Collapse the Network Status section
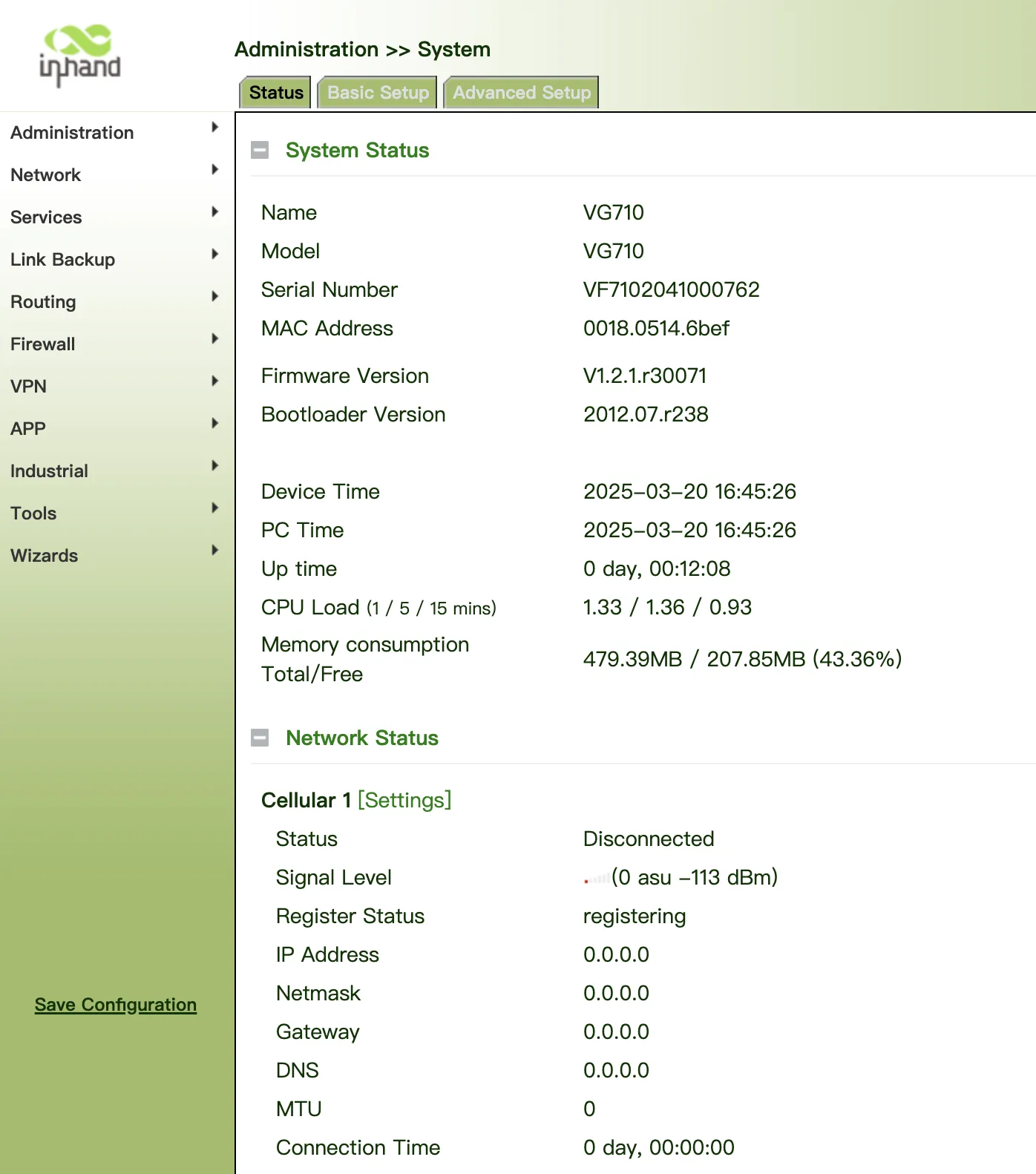This screenshot has width=1036, height=1174. tap(260, 738)
